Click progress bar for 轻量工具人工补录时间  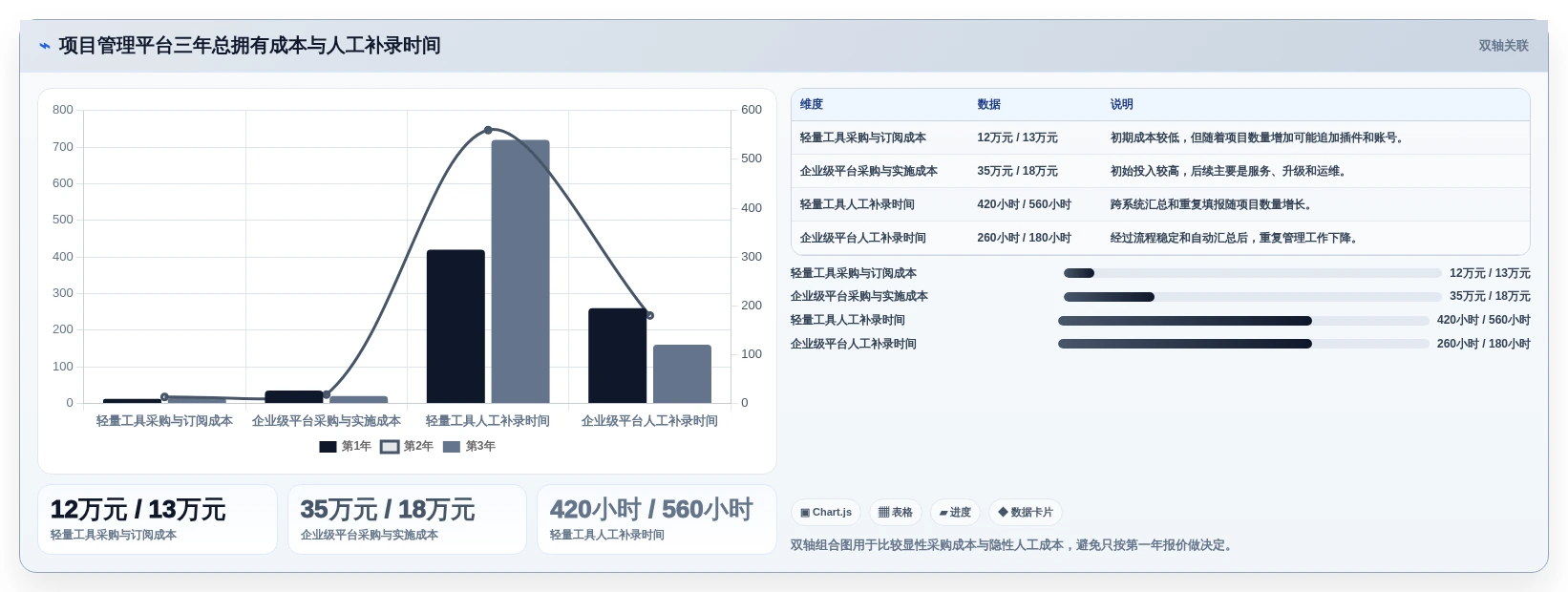[x=1243, y=321]
